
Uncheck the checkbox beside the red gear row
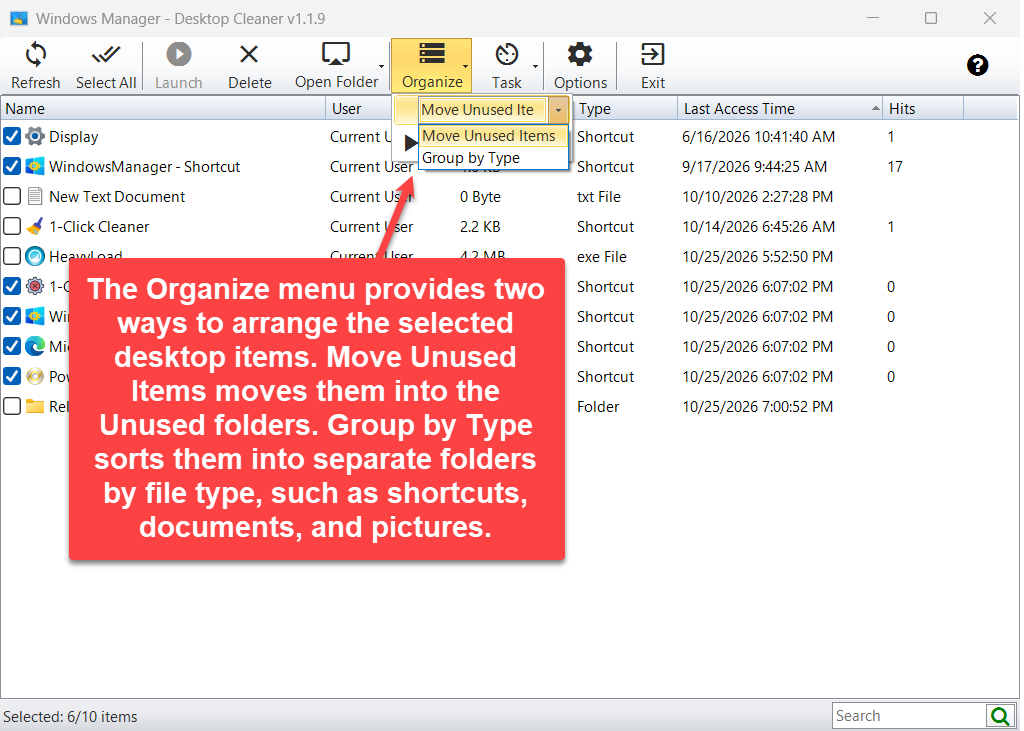(x=12, y=287)
